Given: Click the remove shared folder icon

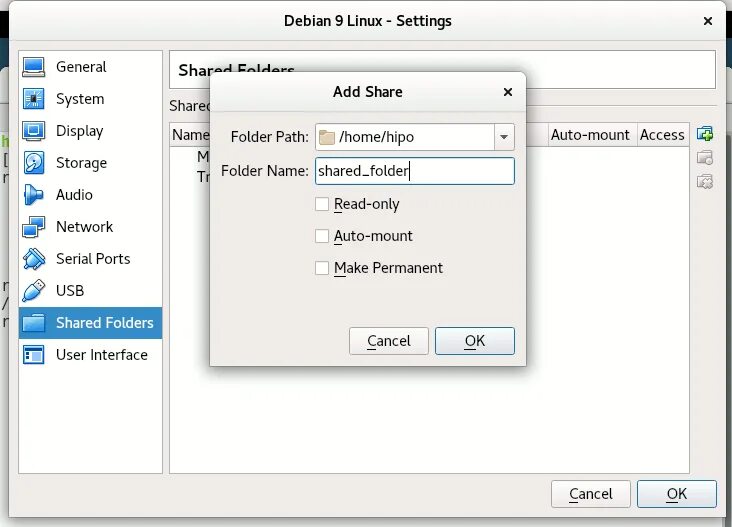Looking at the screenshot, I should (x=705, y=181).
